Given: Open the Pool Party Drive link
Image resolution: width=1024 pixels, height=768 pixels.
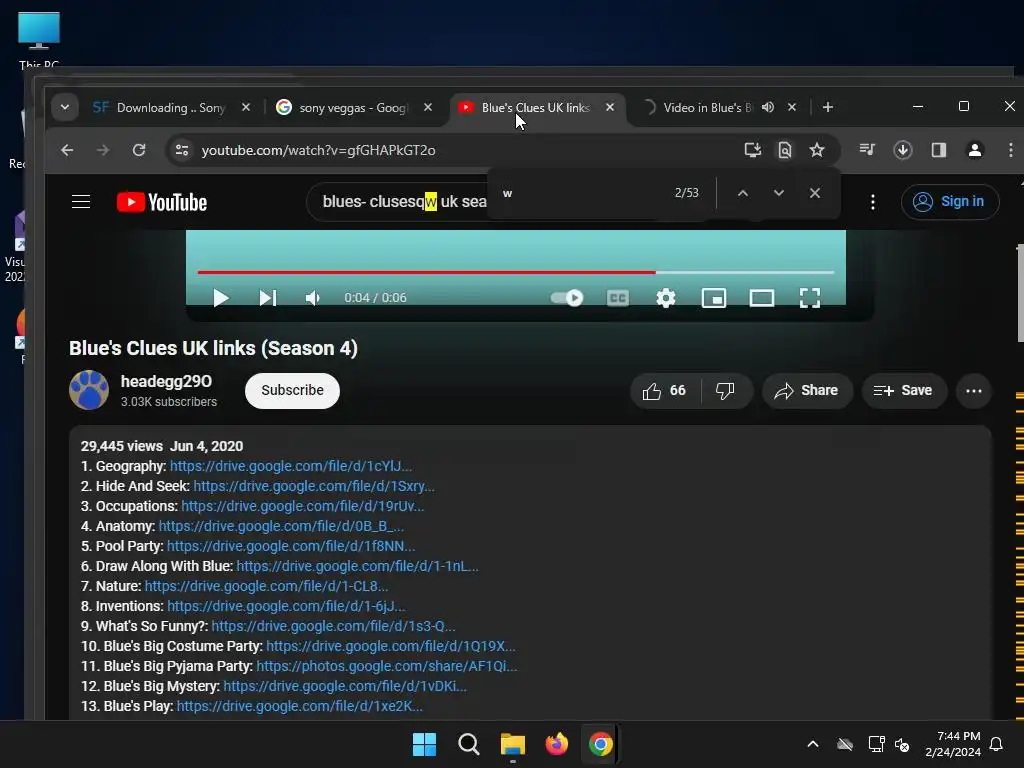Looking at the screenshot, I should (291, 546).
